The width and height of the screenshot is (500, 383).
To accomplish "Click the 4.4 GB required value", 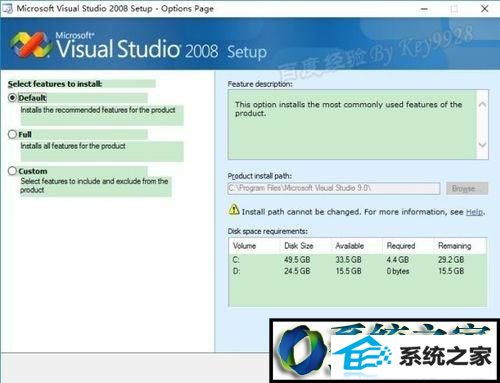I will (x=397, y=260).
